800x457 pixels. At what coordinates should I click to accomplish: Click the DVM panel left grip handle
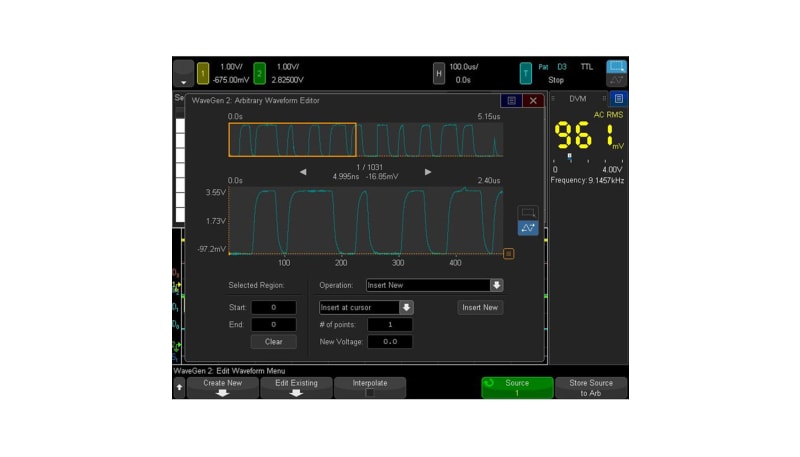[553, 98]
